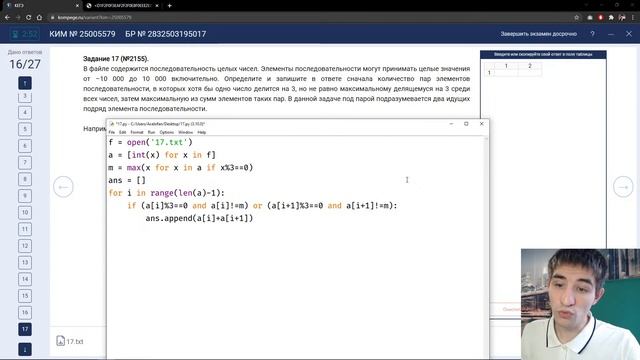Minimize the exam panel dash icon in header
This screenshot has height=360, width=640.
tap(611, 34)
